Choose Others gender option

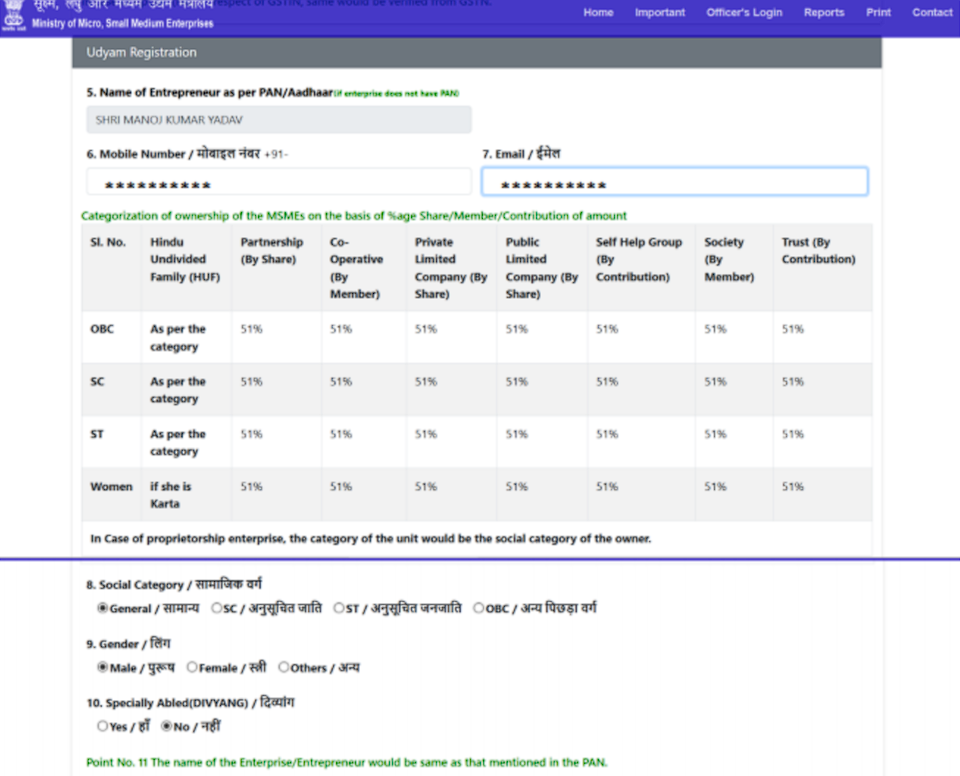coord(283,667)
